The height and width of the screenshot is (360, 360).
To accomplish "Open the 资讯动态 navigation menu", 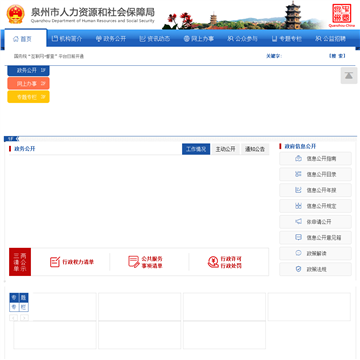I will point(155,39).
